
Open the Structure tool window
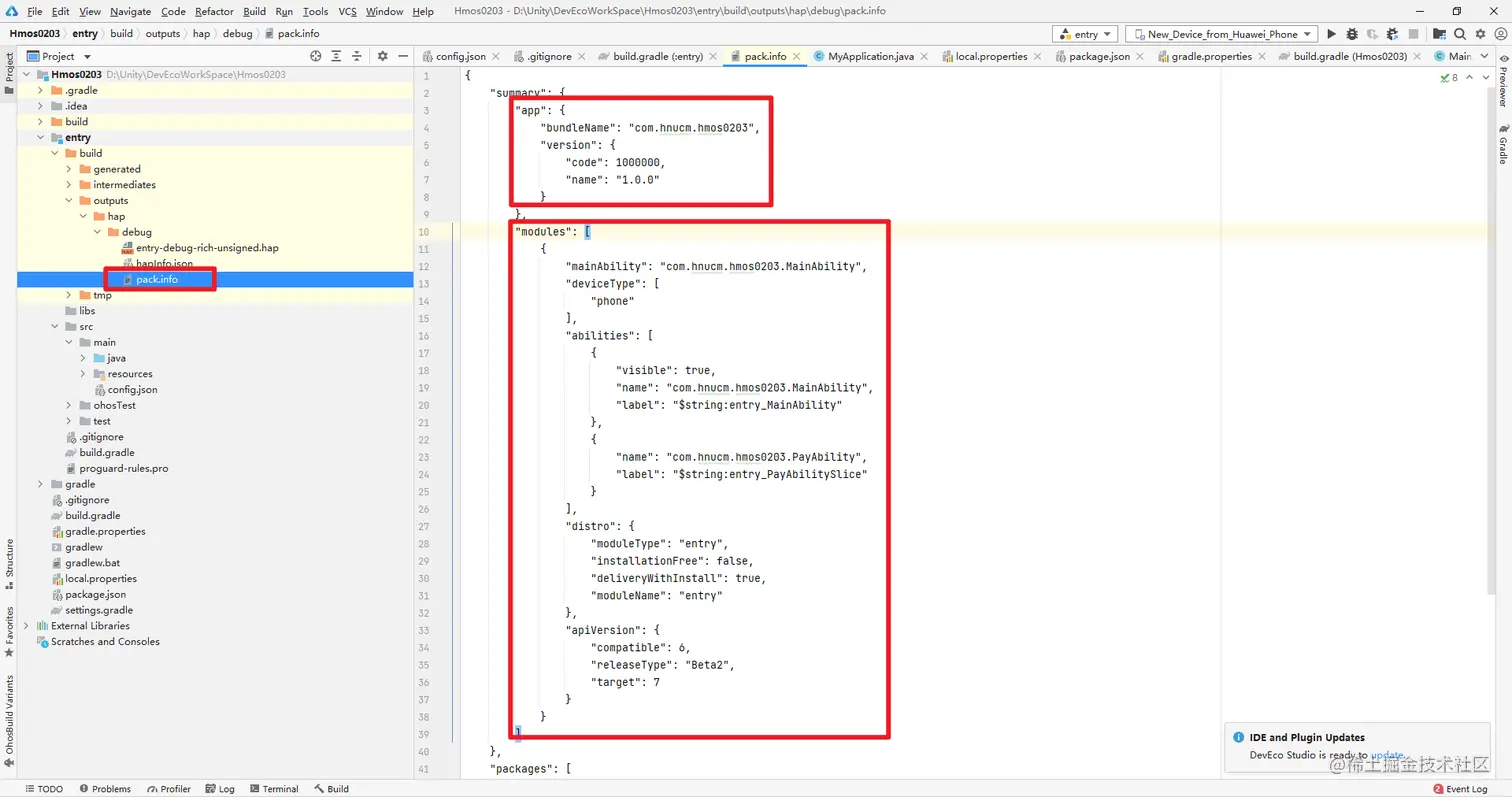pos(9,565)
